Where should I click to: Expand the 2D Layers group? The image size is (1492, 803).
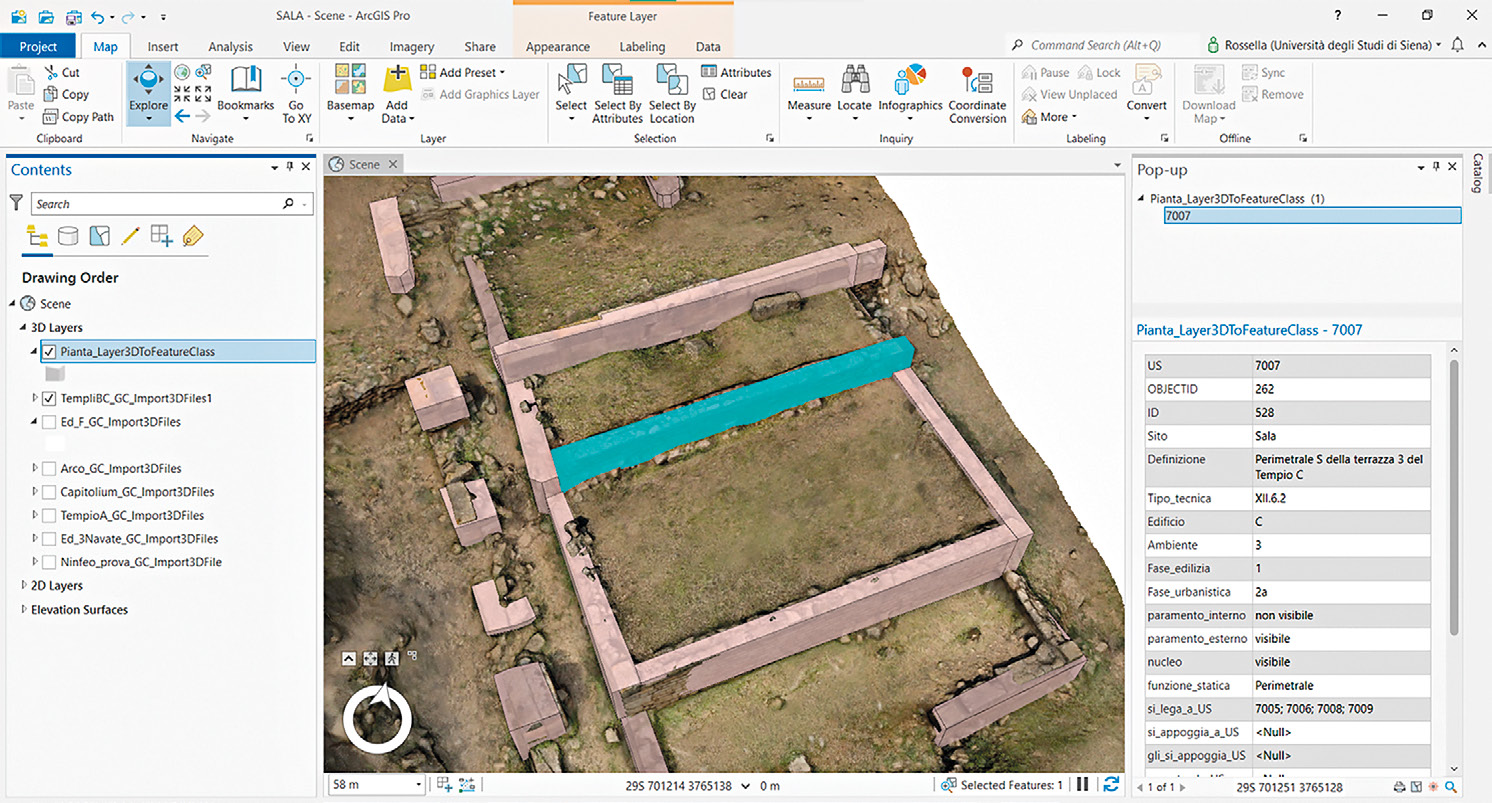click(x=25, y=586)
